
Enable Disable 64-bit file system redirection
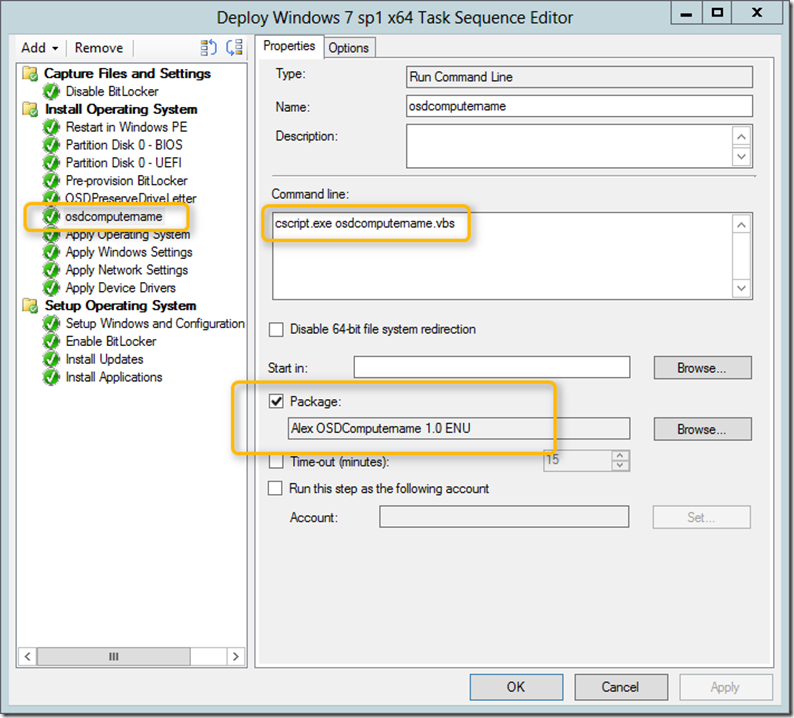[x=276, y=330]
